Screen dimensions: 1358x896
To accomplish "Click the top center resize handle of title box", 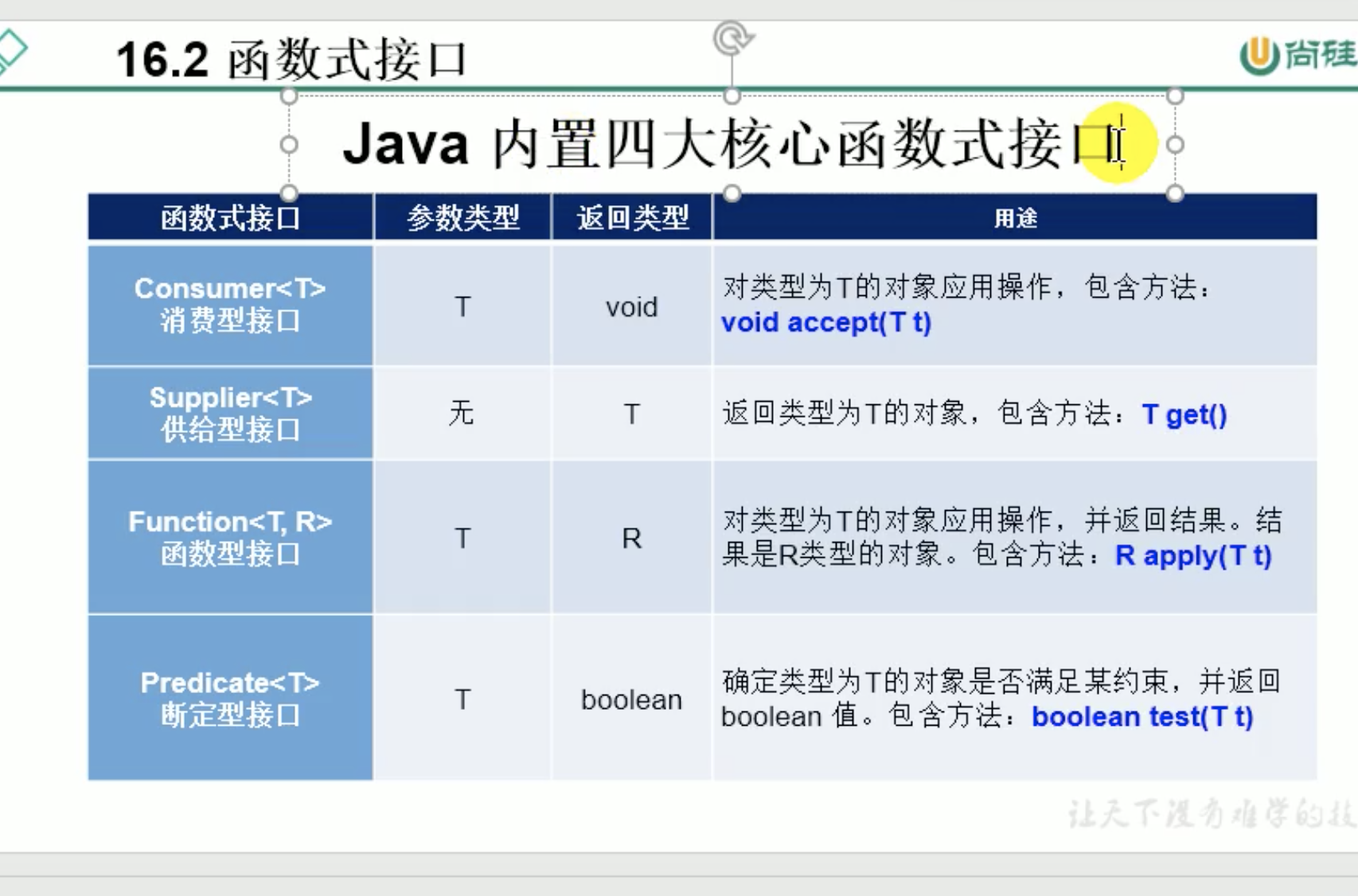I will click(732, 96).
